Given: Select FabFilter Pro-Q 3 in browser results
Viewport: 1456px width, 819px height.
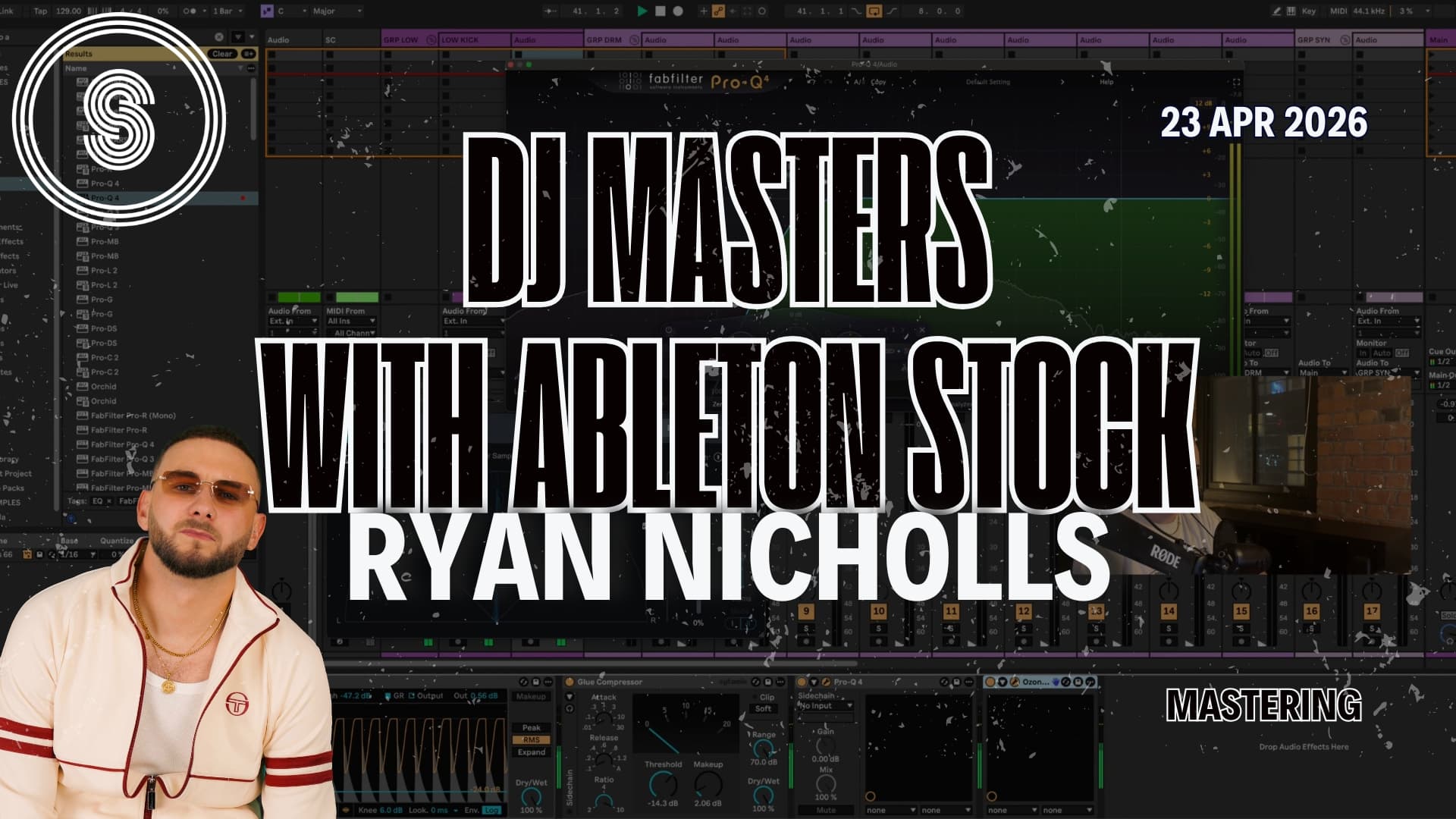Looking at the screenshot, I should 122,459.
